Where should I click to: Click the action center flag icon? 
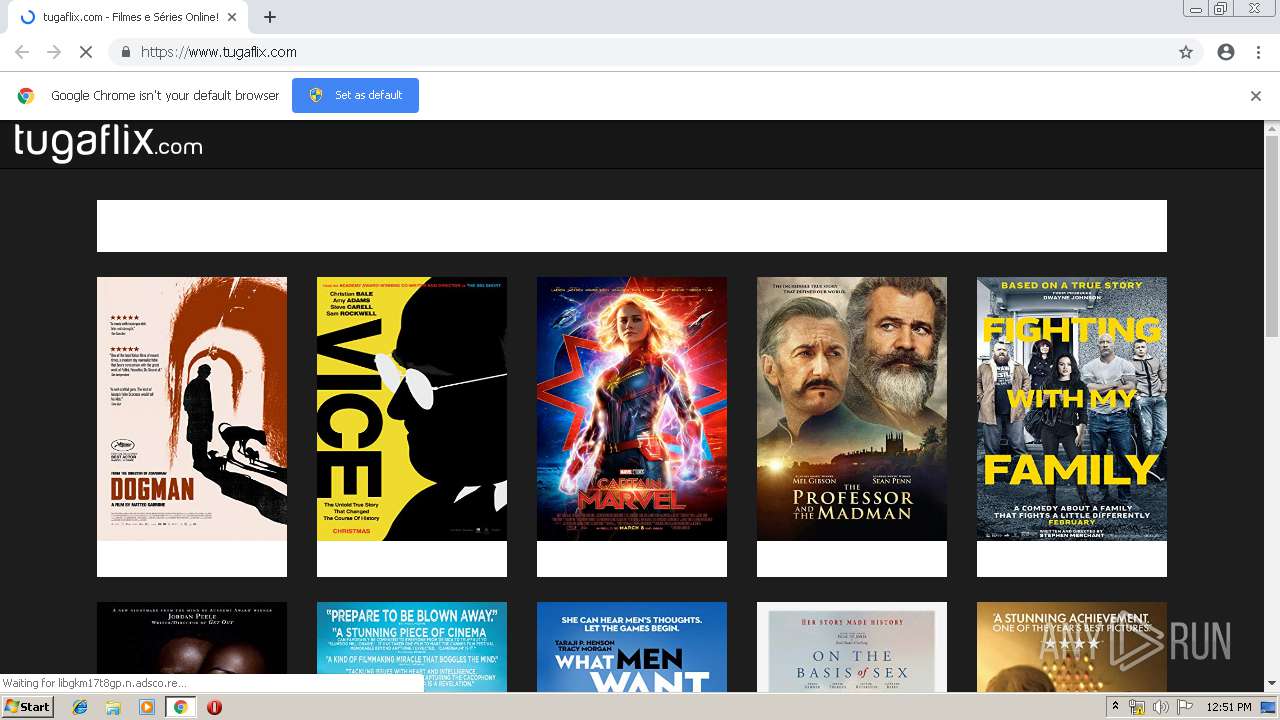pyautogui.click(x=1185, y=707)
